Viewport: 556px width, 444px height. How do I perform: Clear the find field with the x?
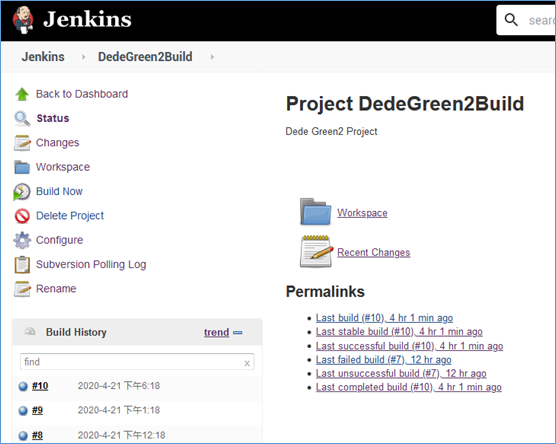click(x=247, y=363)
